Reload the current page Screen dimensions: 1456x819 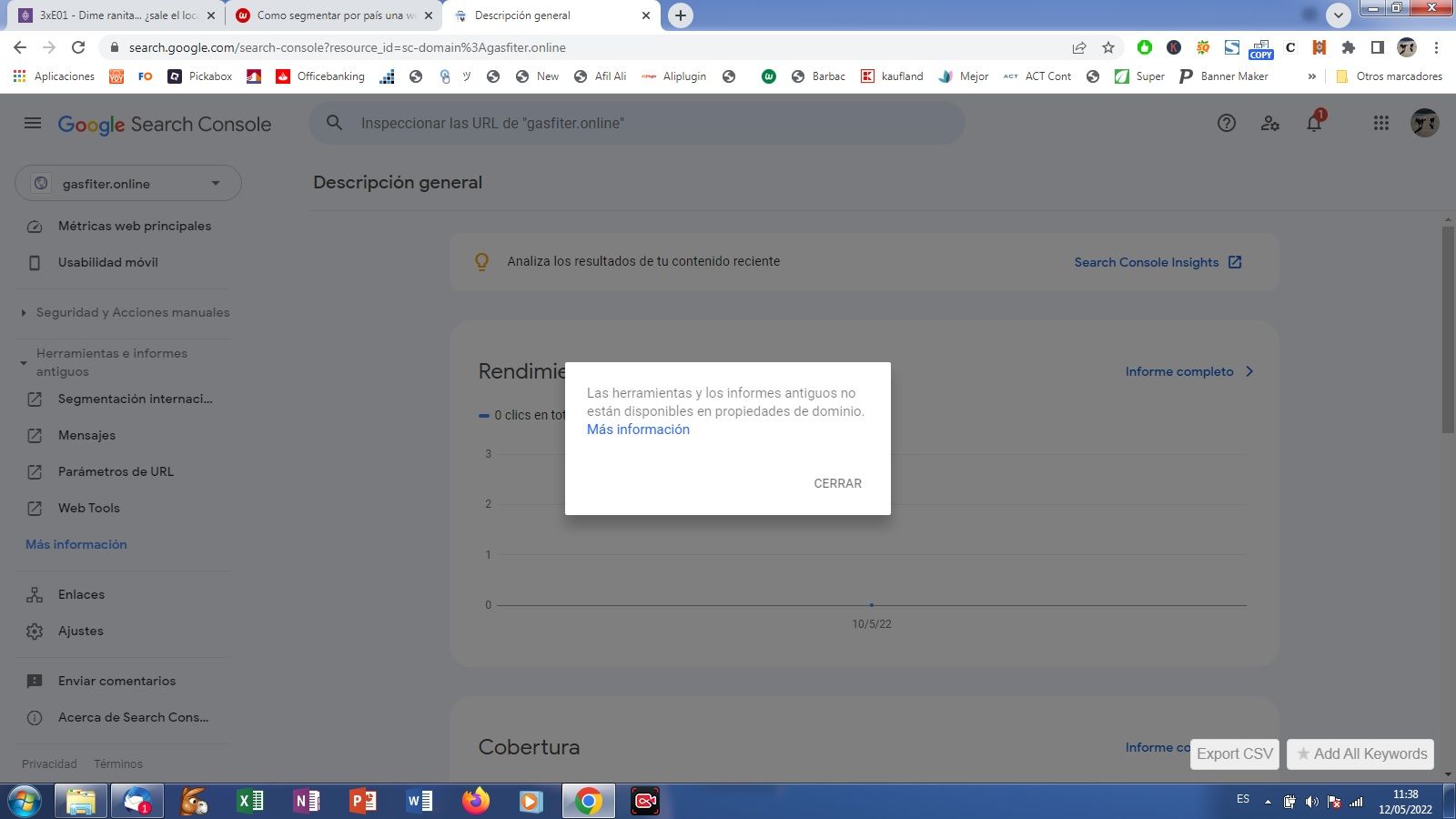tap(78, 47)
